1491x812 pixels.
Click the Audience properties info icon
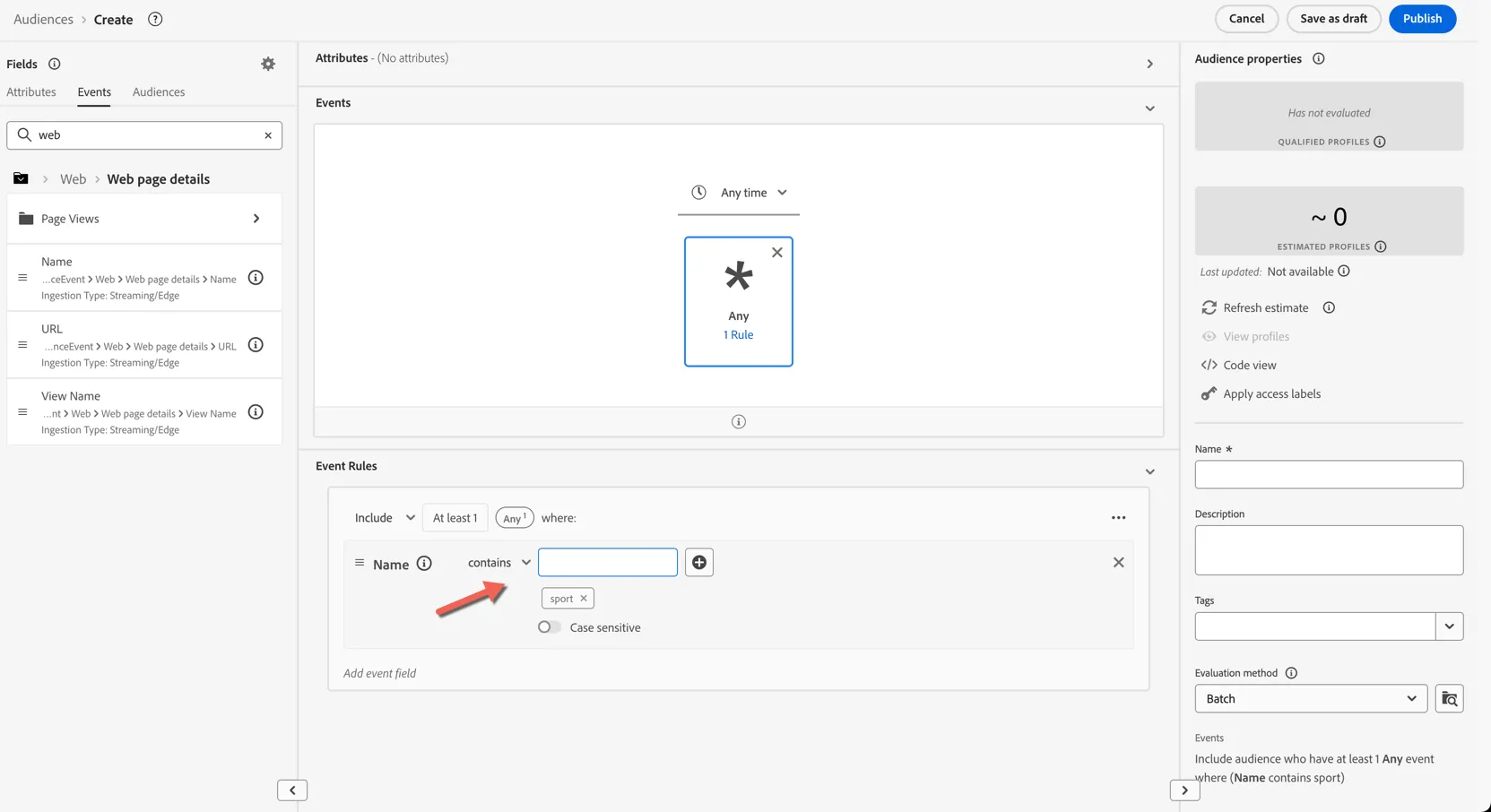(x=1318, y=58)
